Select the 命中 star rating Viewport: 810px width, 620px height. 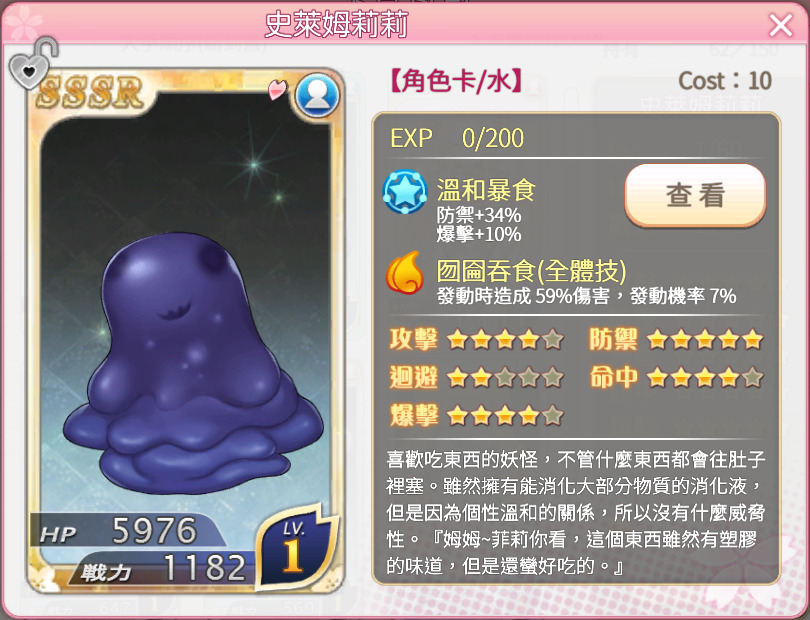(676, 378)
